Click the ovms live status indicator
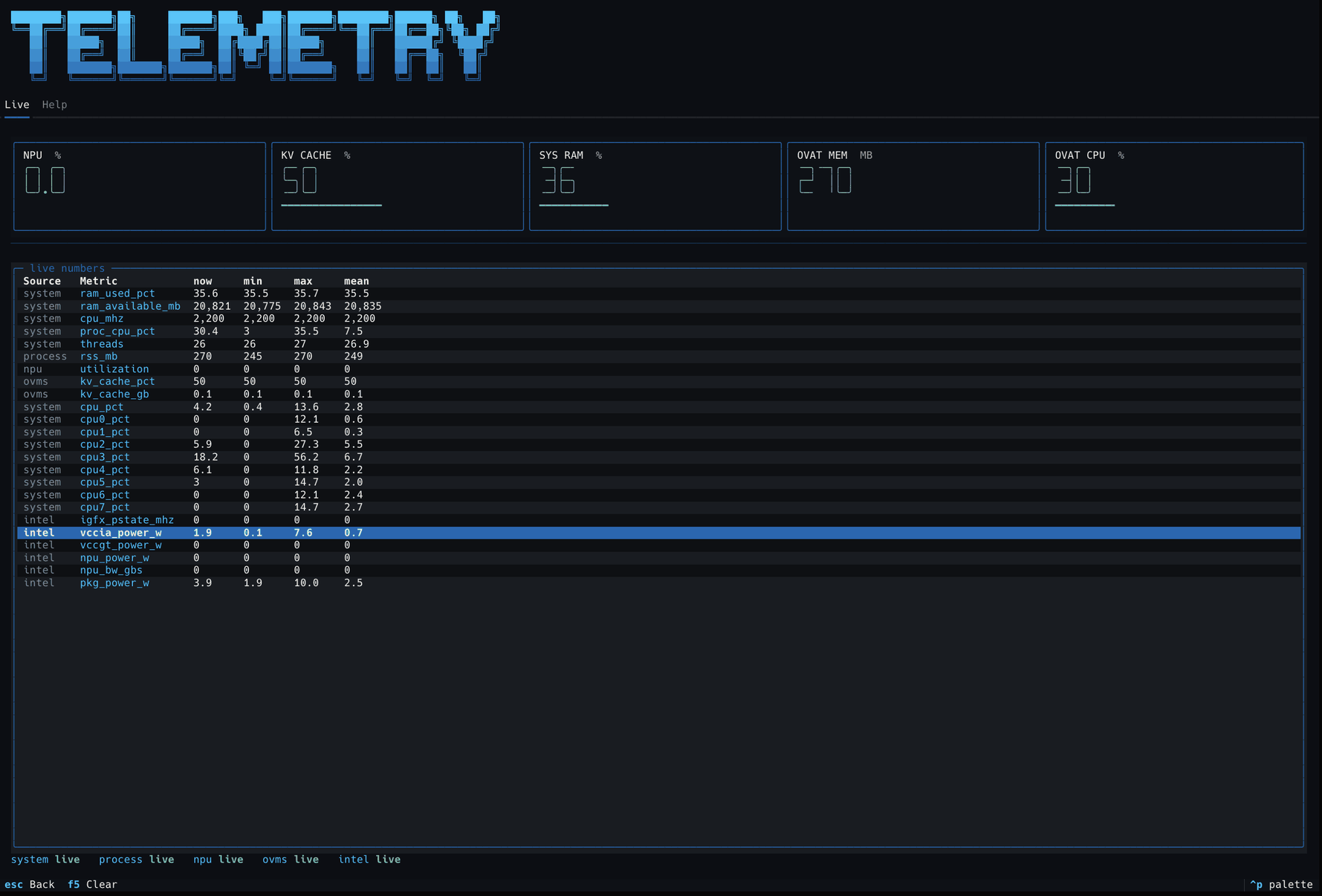1322x896 pixels. point(291,860)
